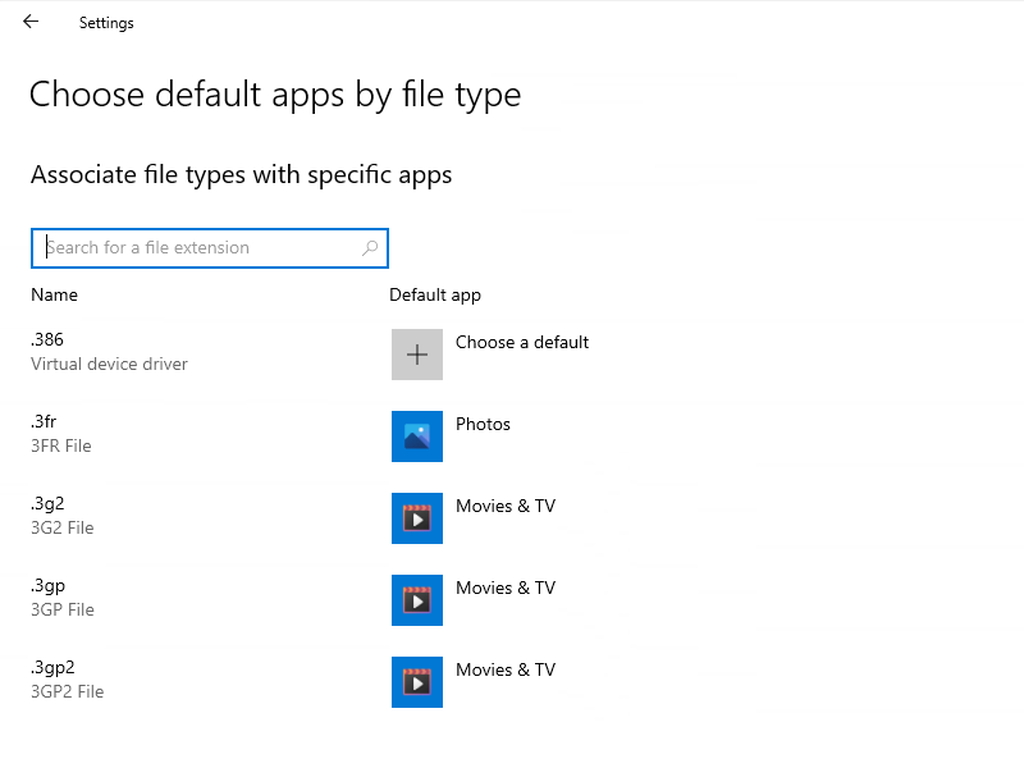Click Movies & TV icon for .3g2

[x=417, y=518]
